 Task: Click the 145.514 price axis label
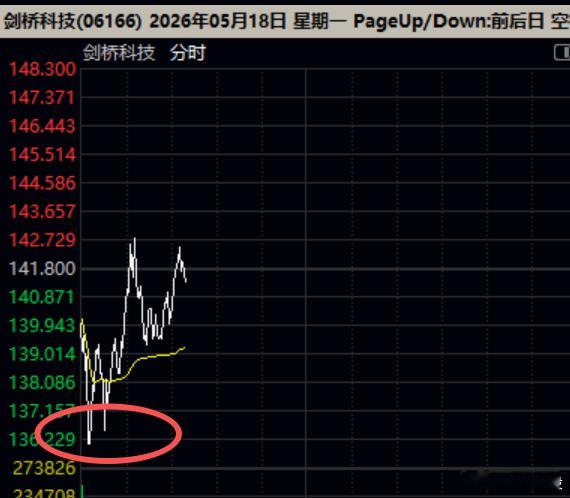[x=42, y=154]
